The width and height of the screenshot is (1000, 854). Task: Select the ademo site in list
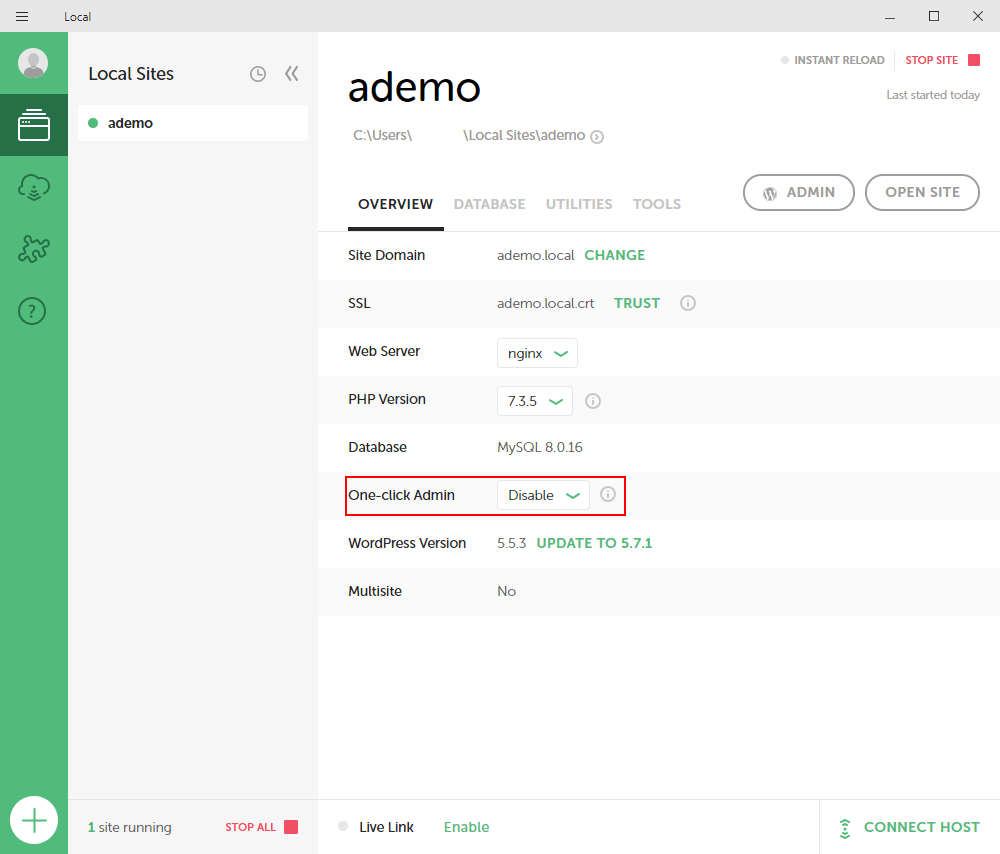(x=193, y=123)
